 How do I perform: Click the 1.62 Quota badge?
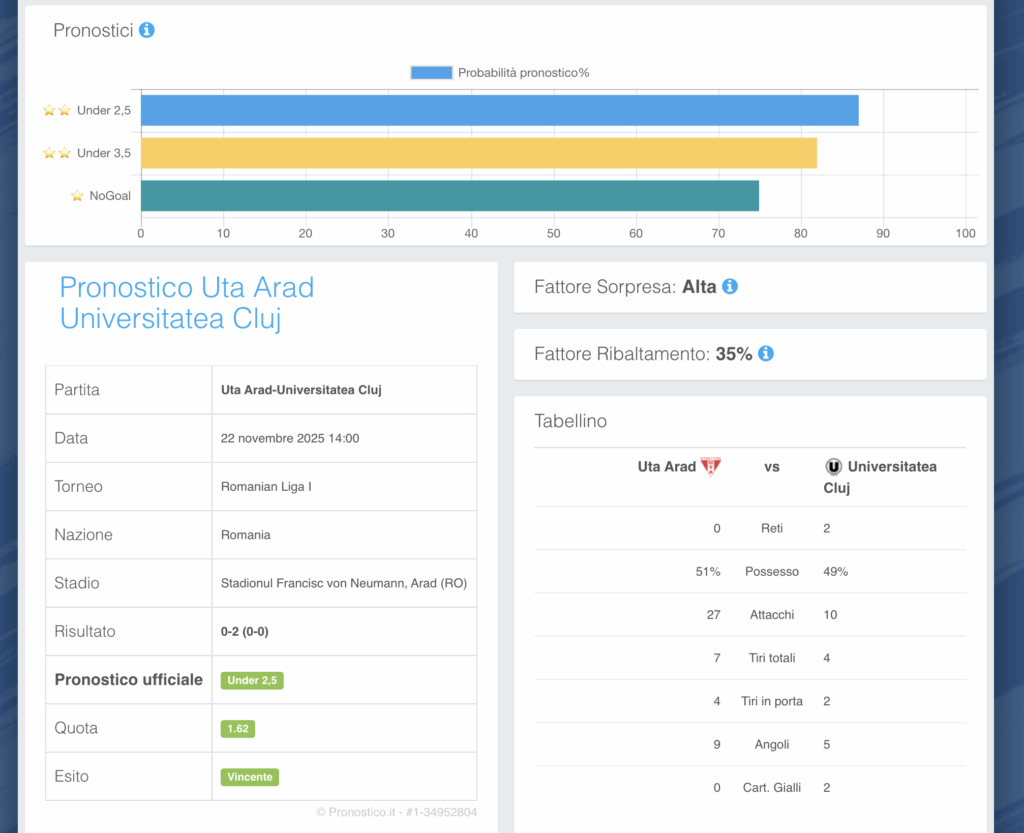(x=238, y=729)
